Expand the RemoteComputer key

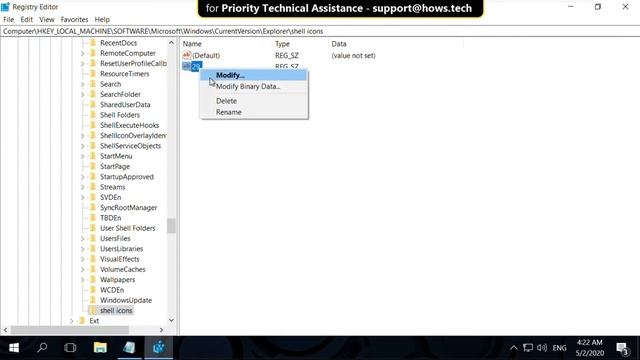pyautogui.click(x=83, y=53)
